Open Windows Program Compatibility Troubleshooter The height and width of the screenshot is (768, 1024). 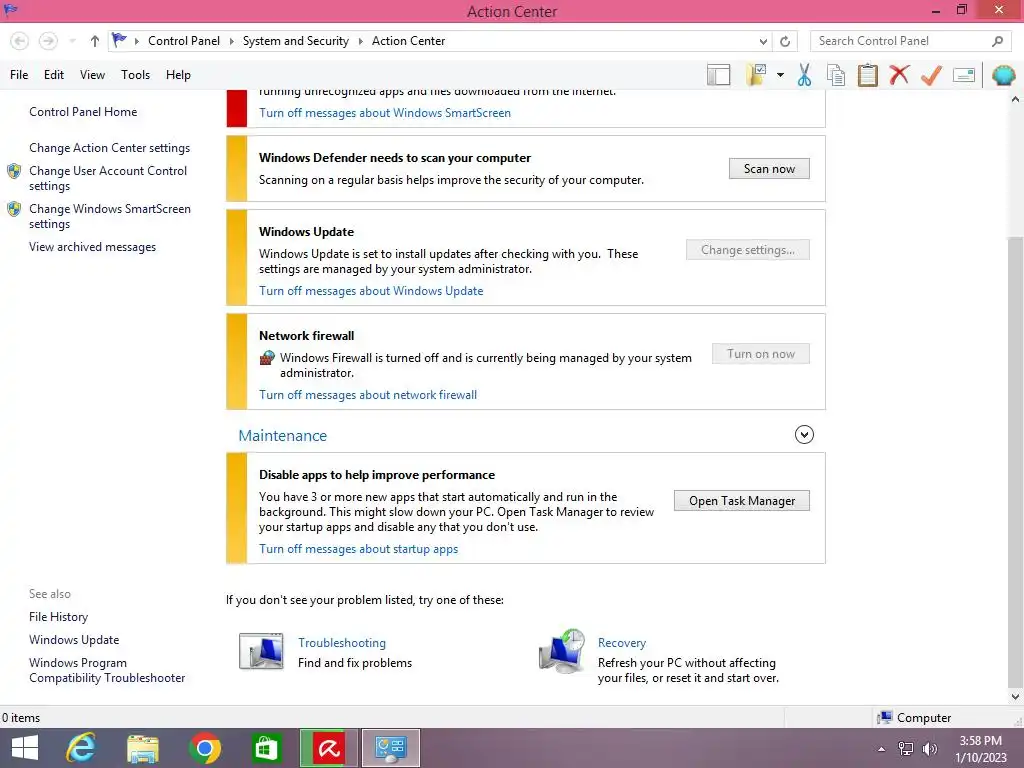tap(107, 671)
